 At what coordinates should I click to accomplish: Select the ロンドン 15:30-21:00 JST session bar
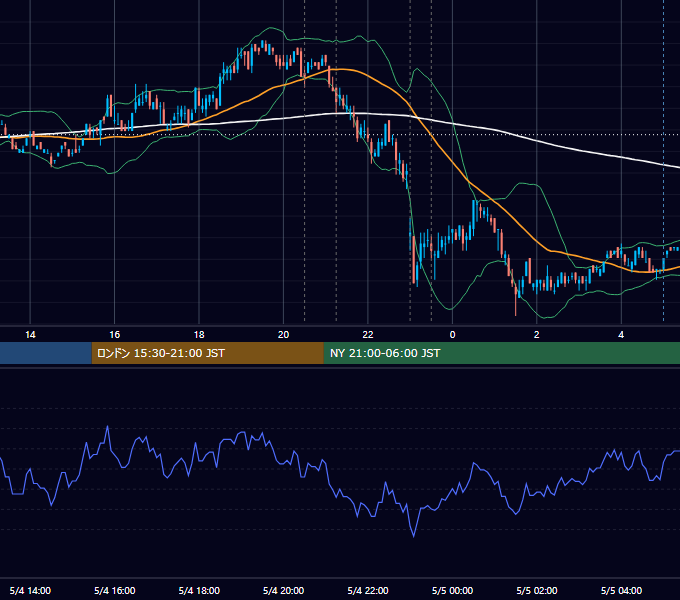click(208, 353)
